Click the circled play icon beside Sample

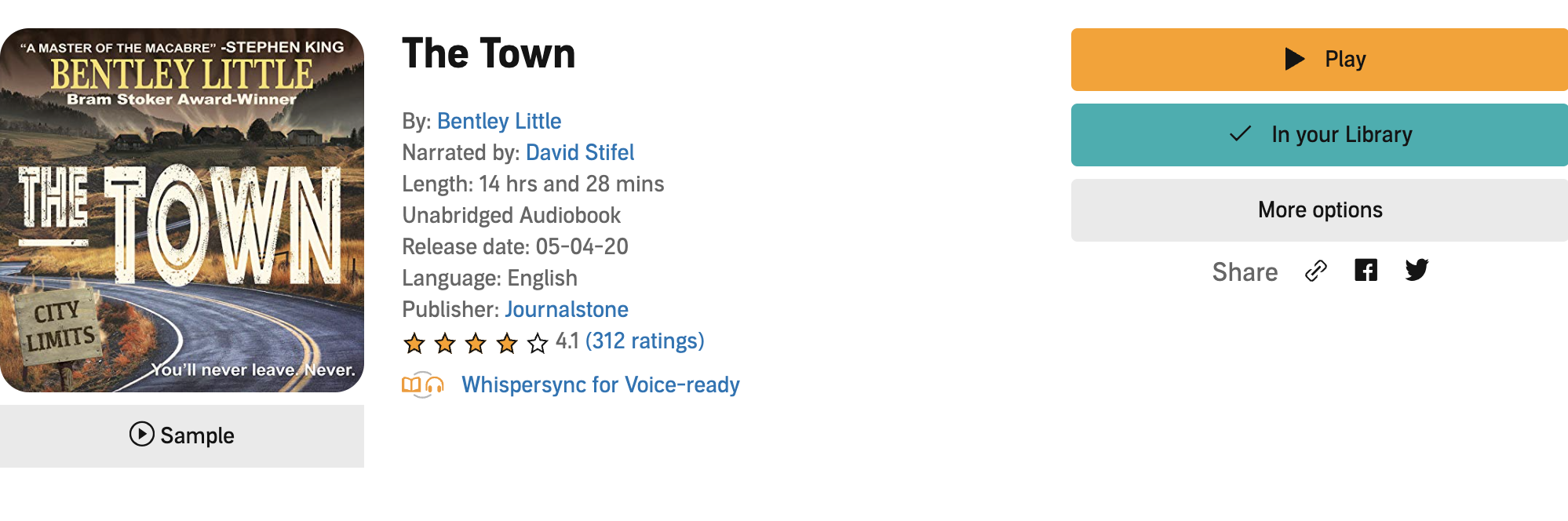141,434
